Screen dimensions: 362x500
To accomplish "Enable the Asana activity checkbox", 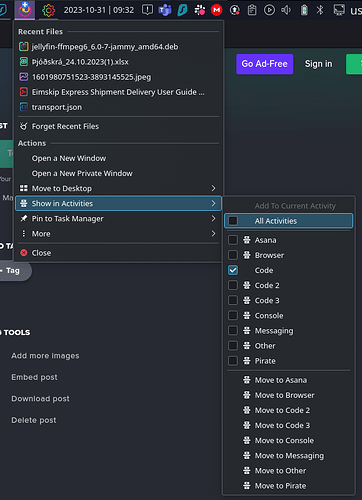I will tap(233, 240).
